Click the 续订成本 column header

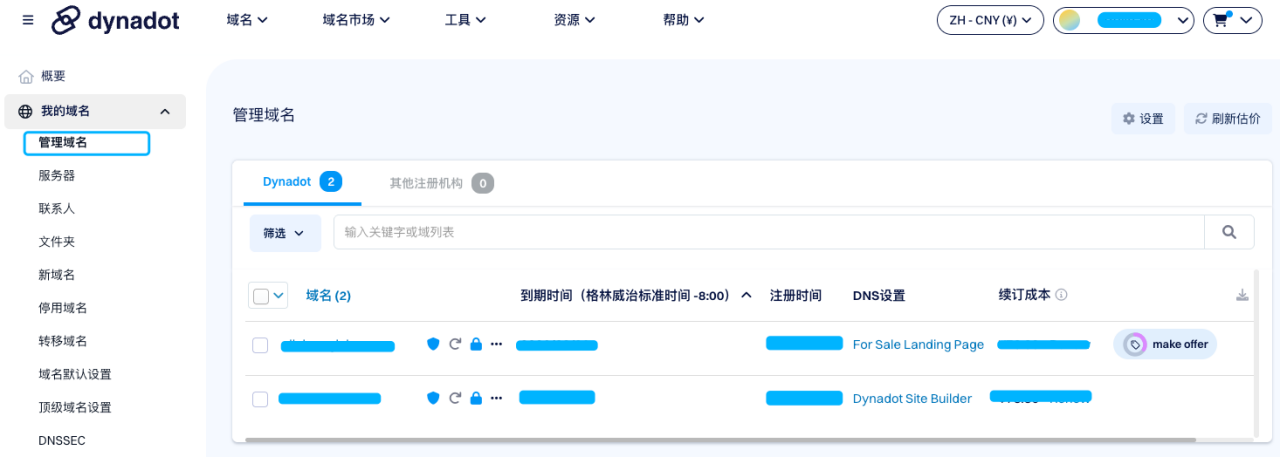[x=1025, y=295]
